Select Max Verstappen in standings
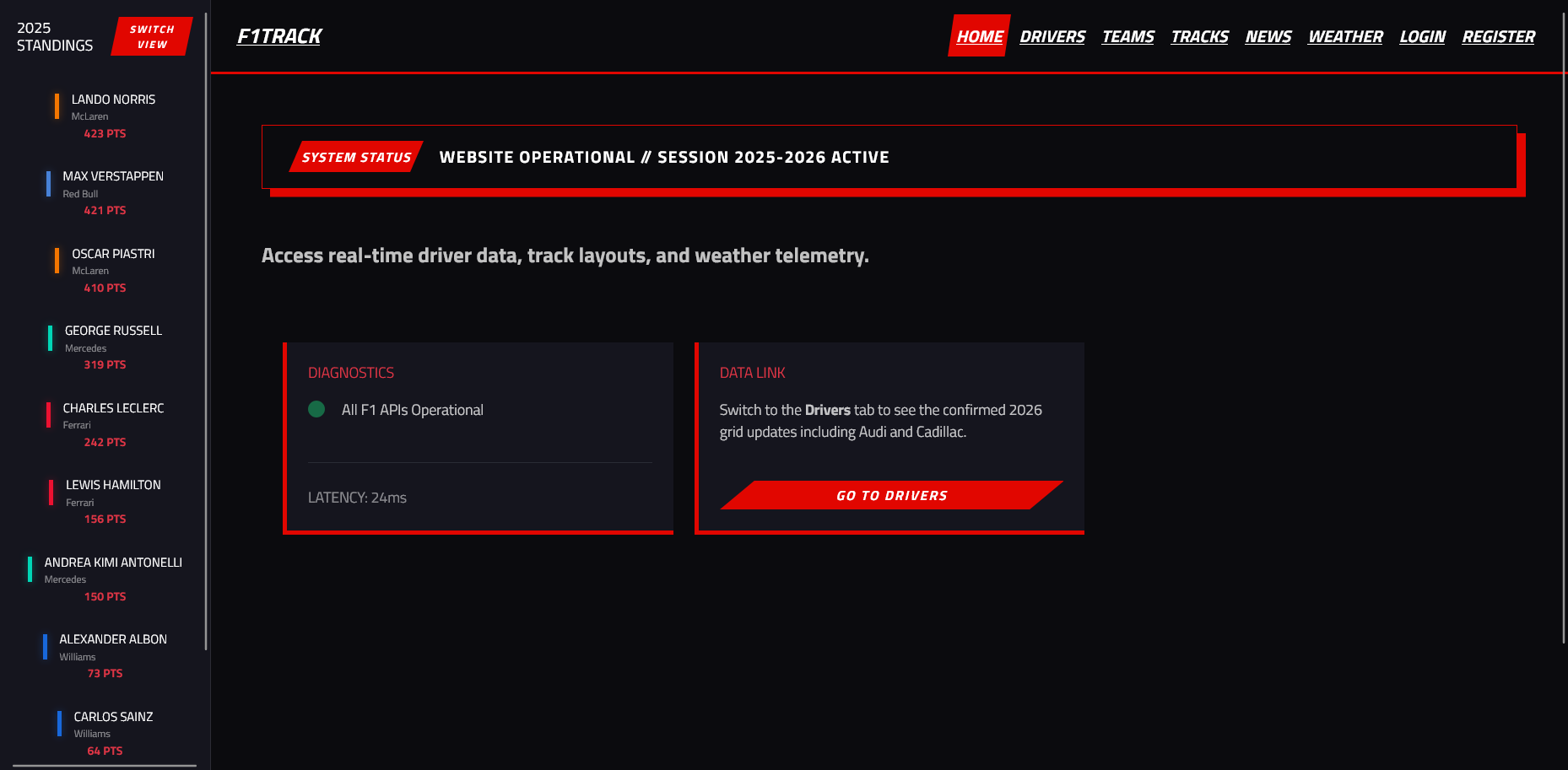Viewport: 1568px width, 770px height. pyautogui.click(x=113, y=176)
